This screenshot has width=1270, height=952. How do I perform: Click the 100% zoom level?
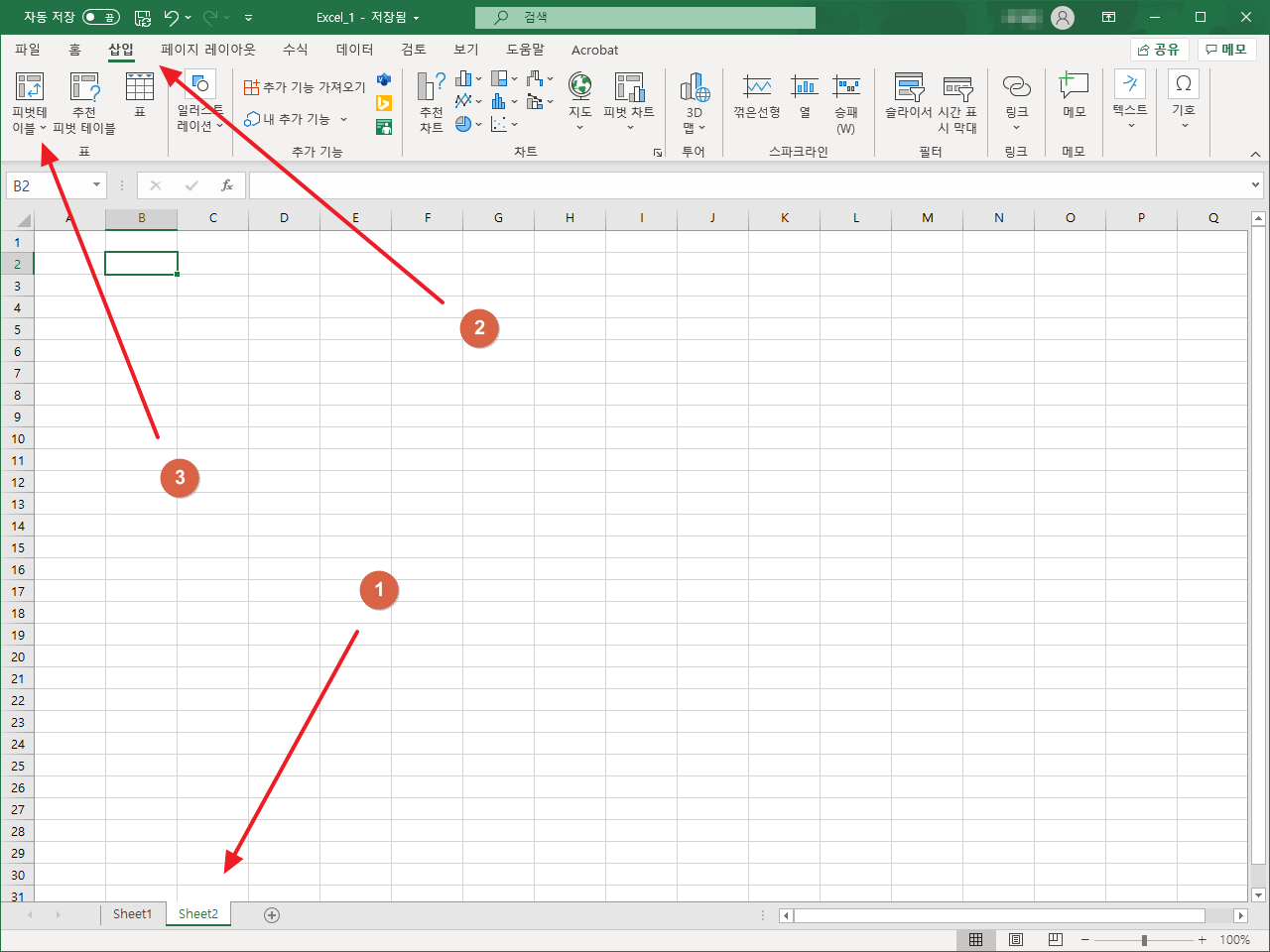[1234, 940]
